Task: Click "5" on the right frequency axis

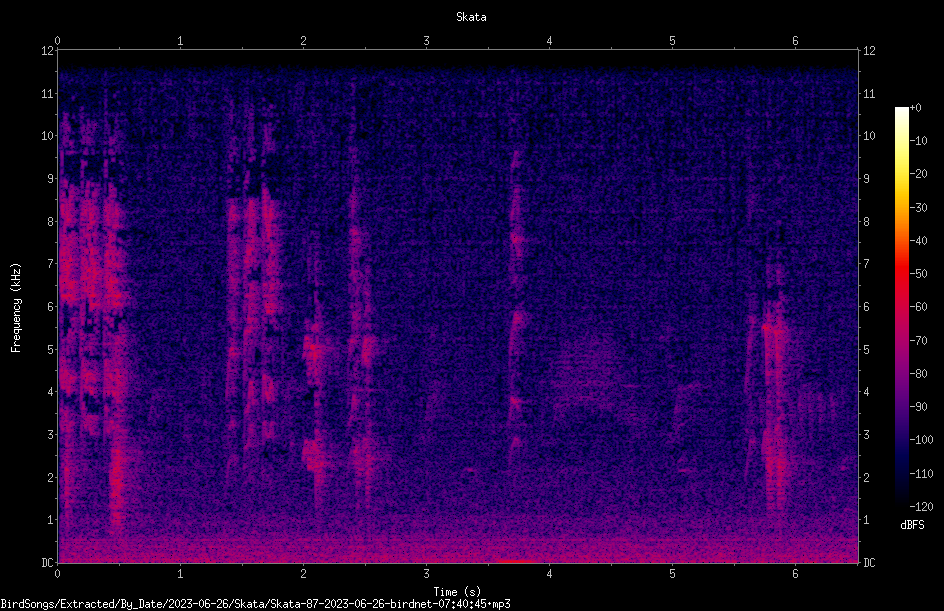Action: coord(866,349)
